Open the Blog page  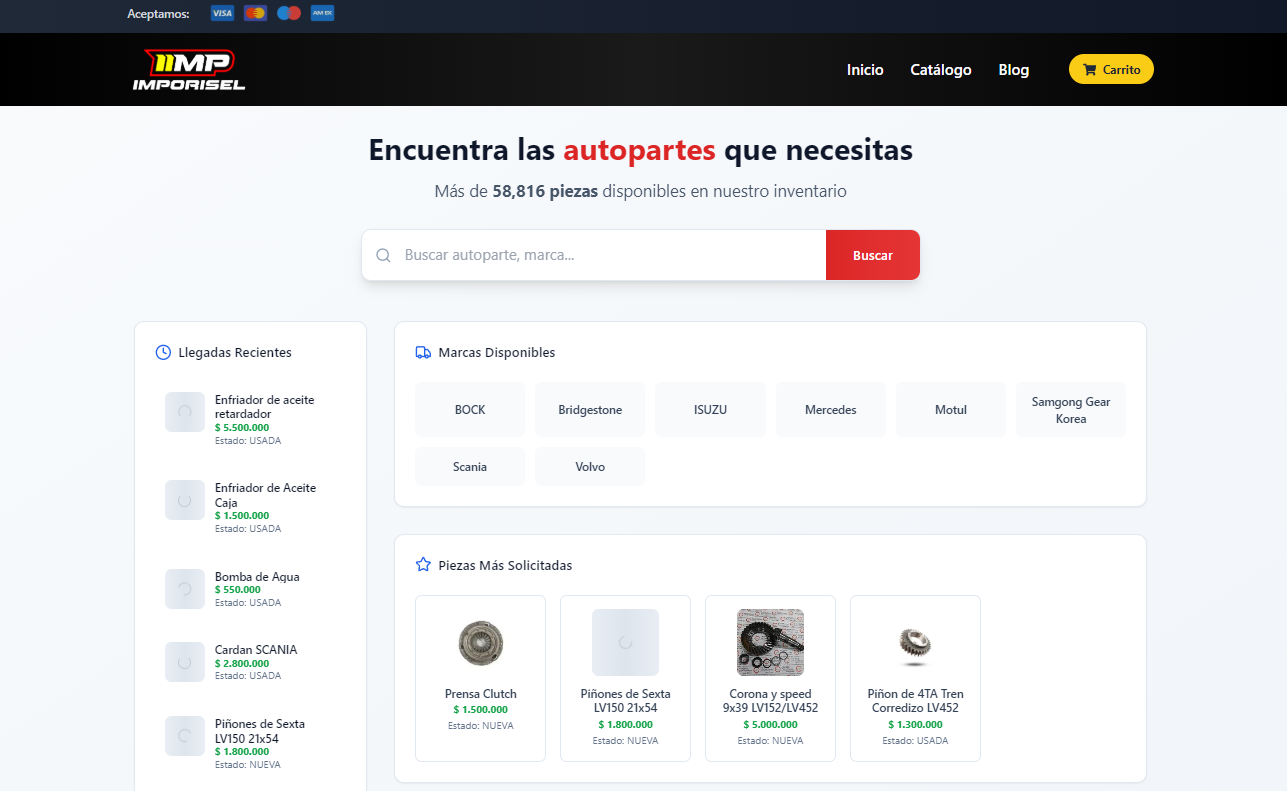1014,70
